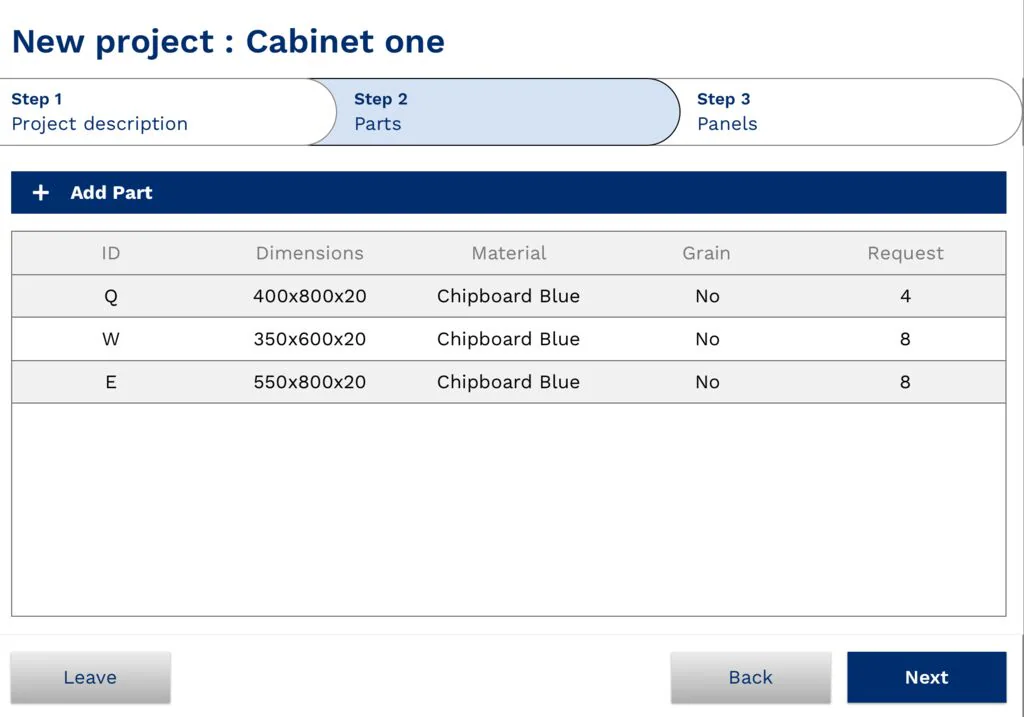Select part E in the table
This screenshot has width=1024, height=717.
click(110, 382)
